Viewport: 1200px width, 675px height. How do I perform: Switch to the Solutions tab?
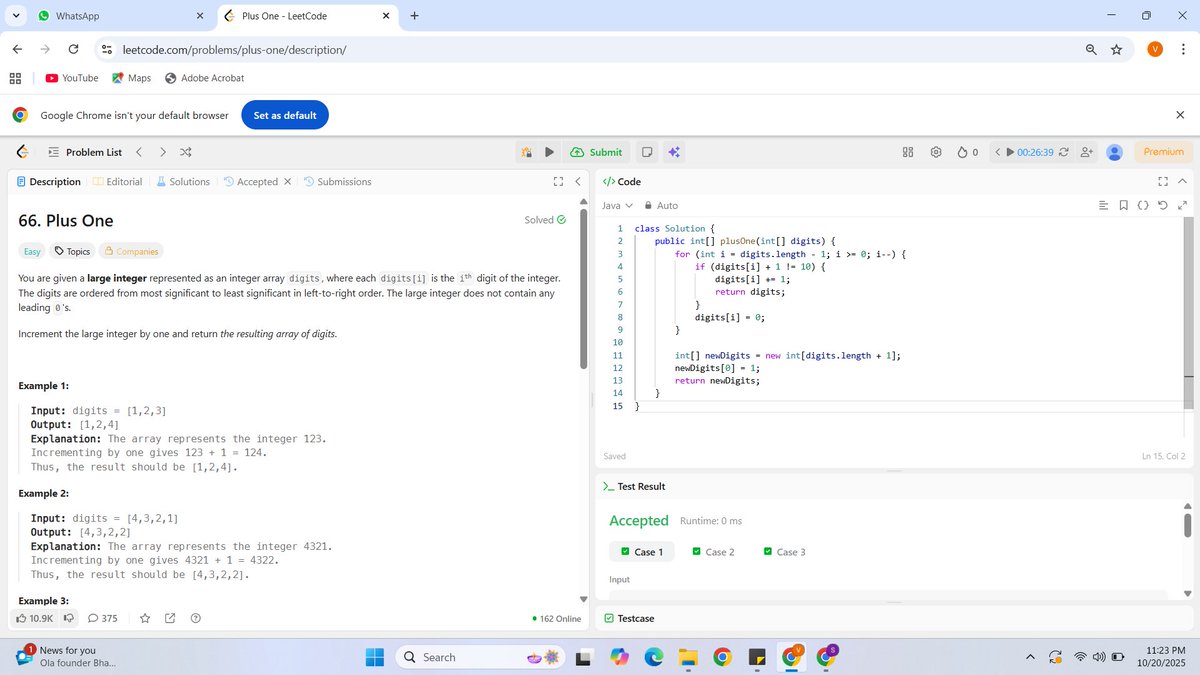[183, 182]
